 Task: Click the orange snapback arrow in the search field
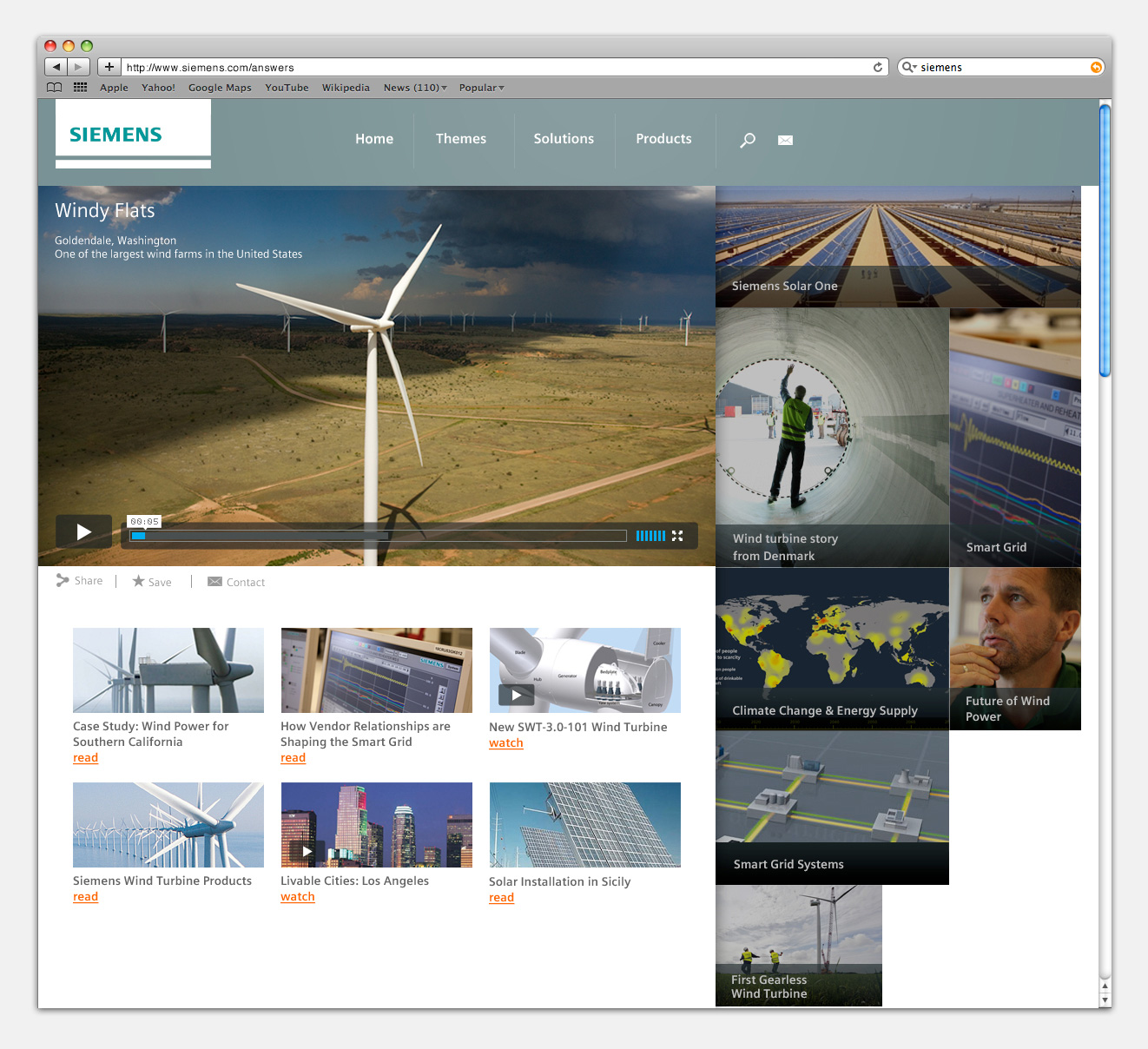pyautogui.click(x=1096, y=67)
